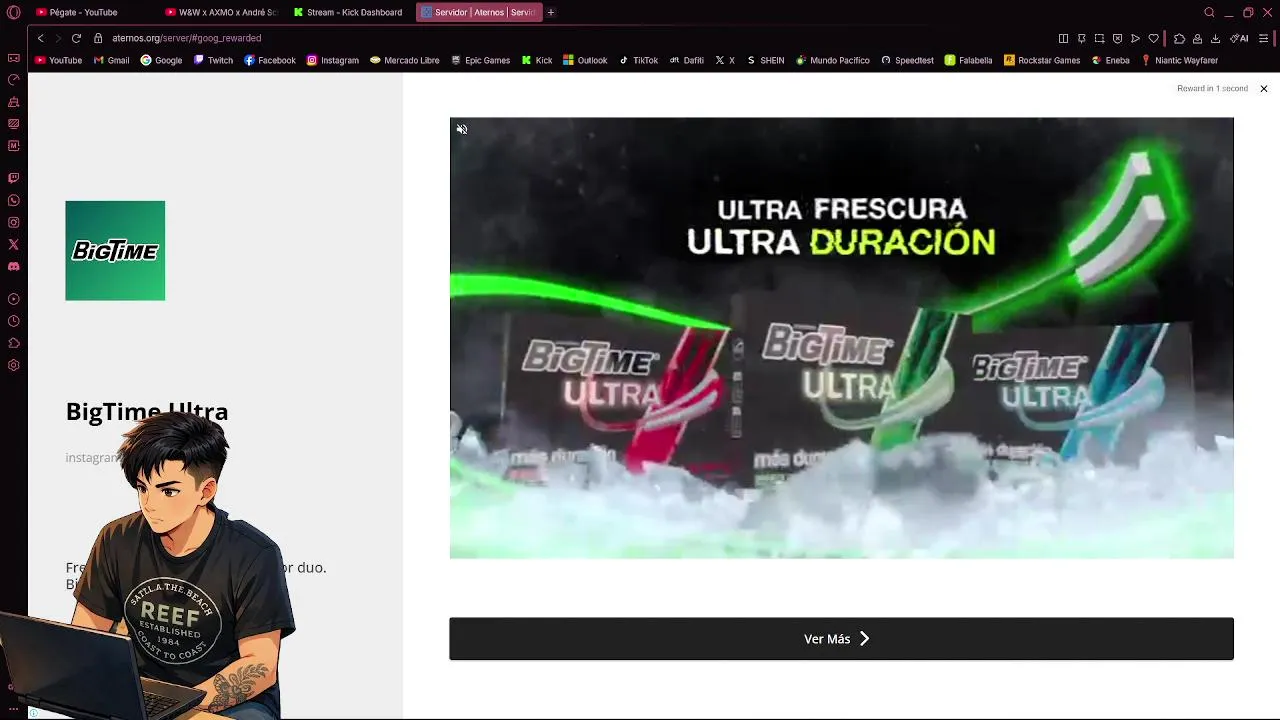Open the Rockstar Games bookmark
The width and height of the screenshot is (1280, 720).
(1042, 60)
